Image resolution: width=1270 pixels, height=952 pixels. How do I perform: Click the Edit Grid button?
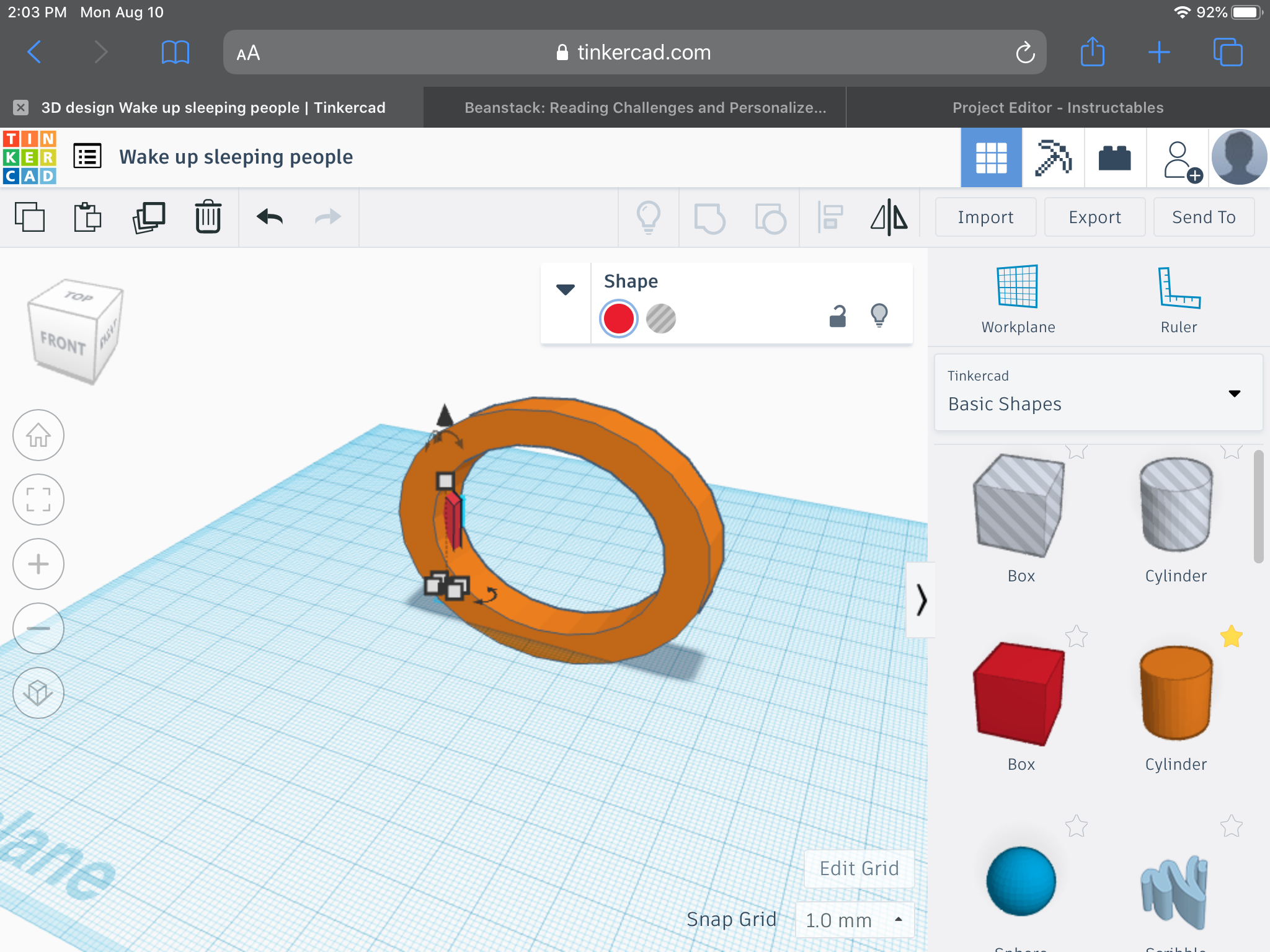[859, 868]
